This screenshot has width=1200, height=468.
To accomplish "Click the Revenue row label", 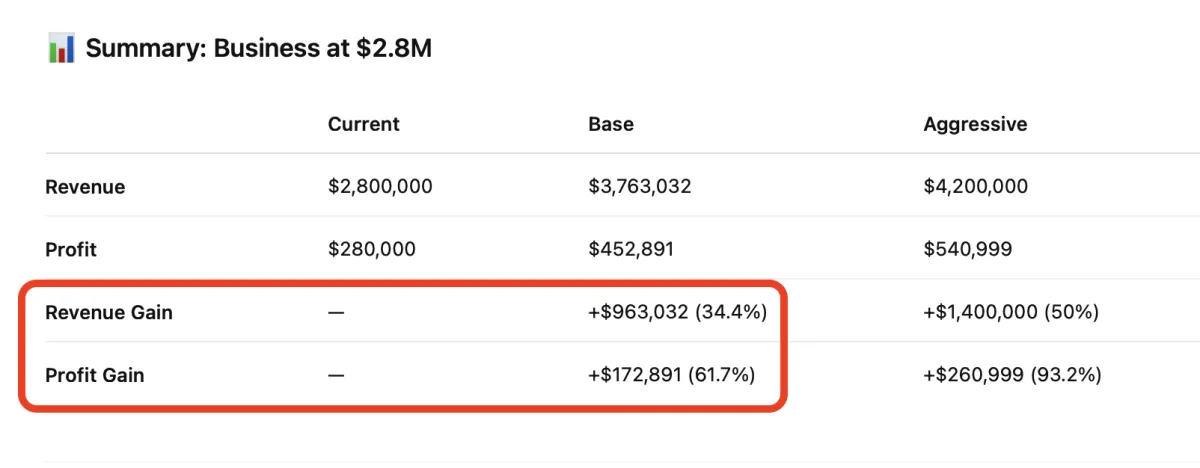I will pos(85,187).
